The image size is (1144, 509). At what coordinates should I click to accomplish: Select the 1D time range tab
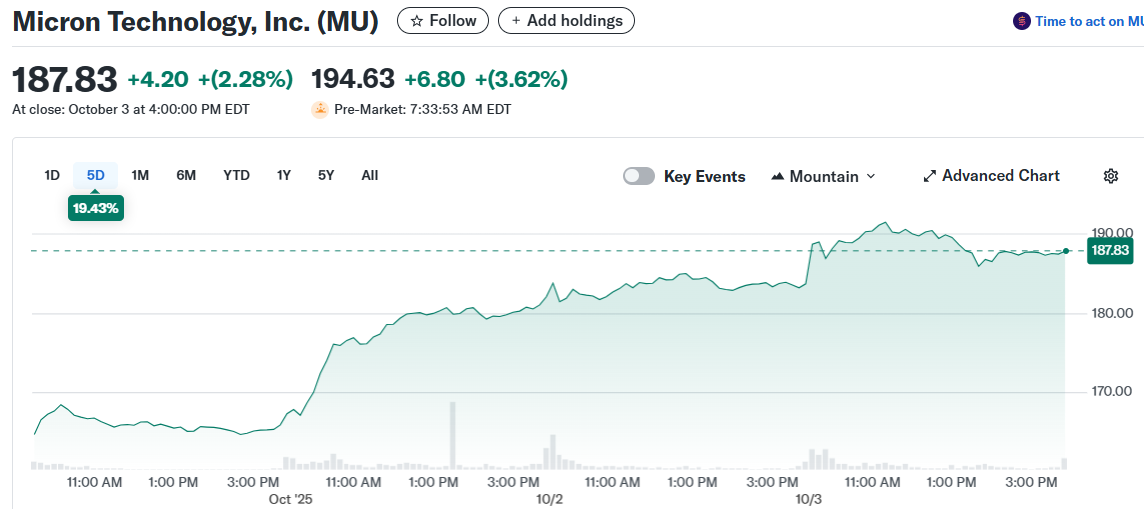pyautogui.click(x=52, y=175)
